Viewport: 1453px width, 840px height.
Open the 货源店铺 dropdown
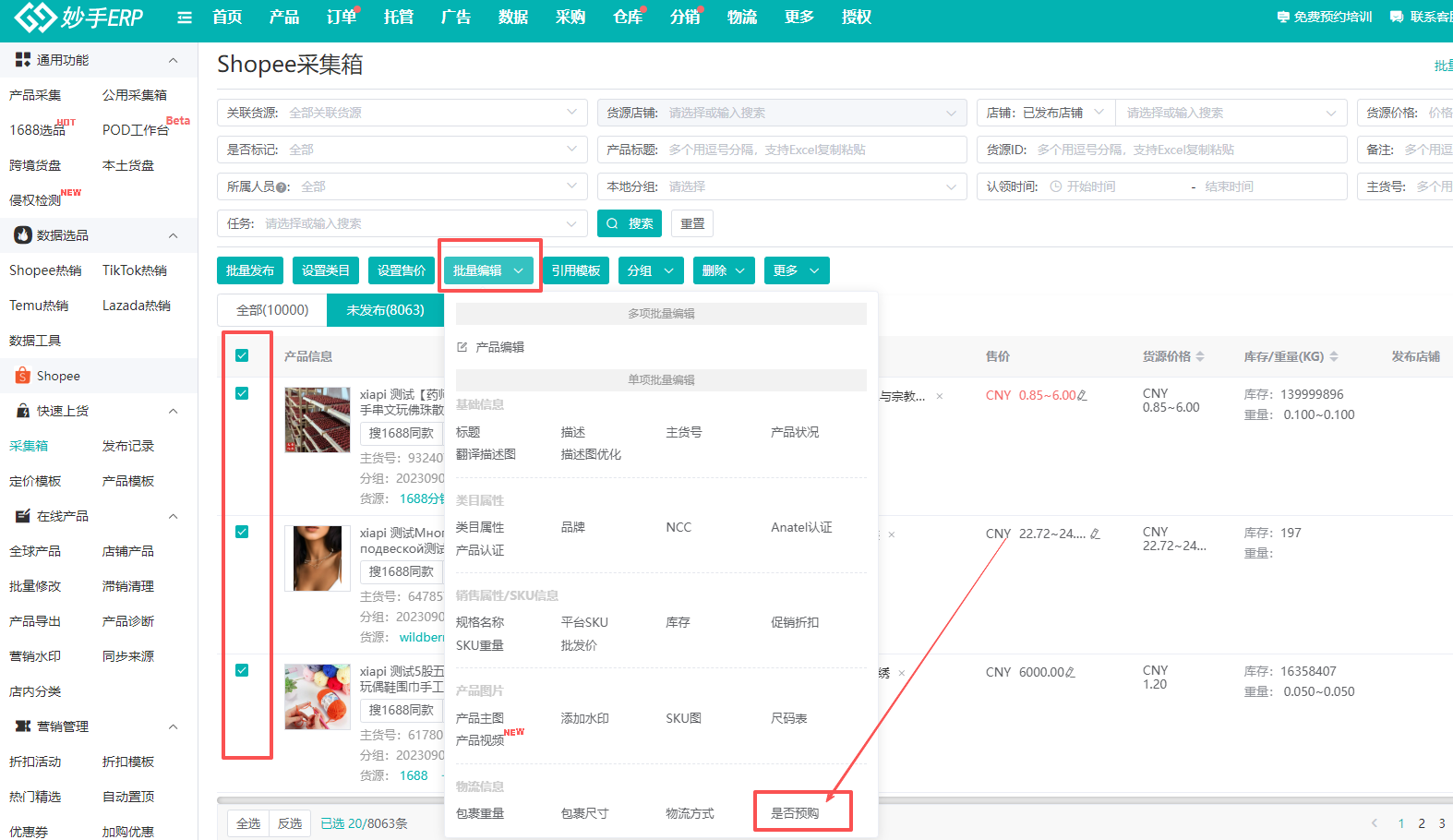[x=782, y=113]
